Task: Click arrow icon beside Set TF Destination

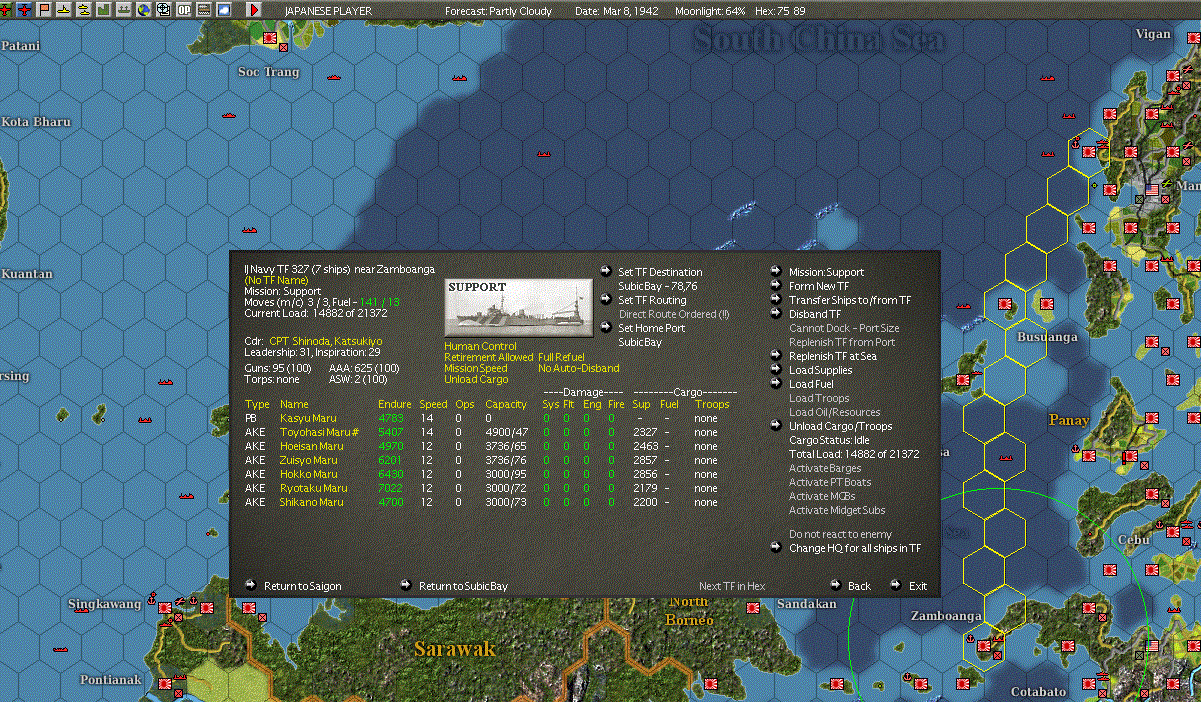Action: point(606,271)
